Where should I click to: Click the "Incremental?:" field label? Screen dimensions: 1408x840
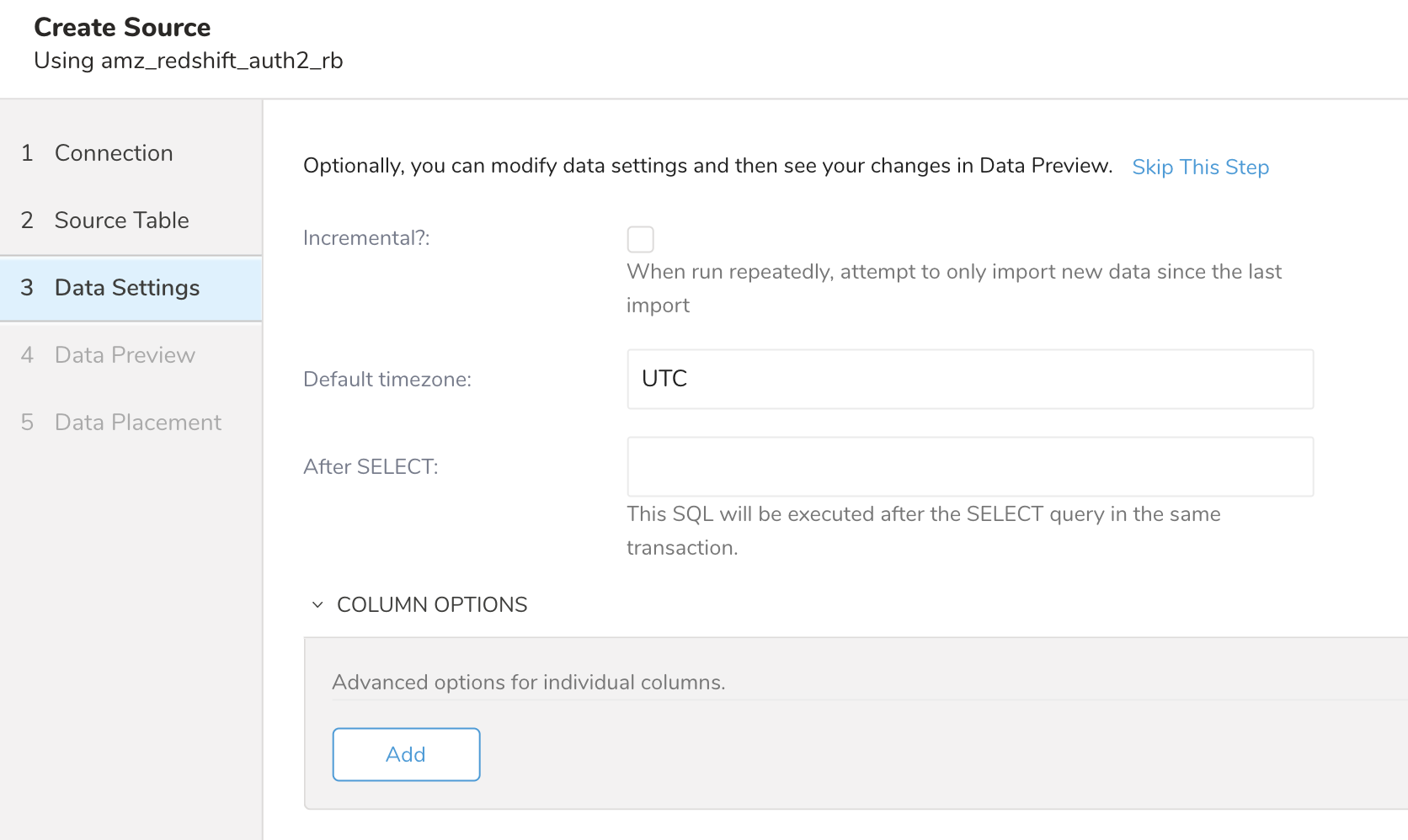(x=366, y=238)
